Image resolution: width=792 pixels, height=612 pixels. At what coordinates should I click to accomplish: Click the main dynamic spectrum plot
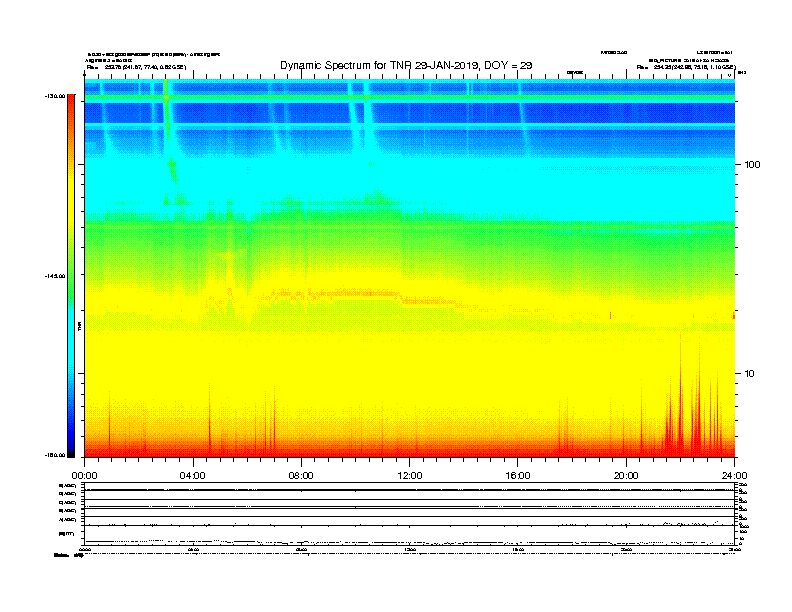click(410, 268)
